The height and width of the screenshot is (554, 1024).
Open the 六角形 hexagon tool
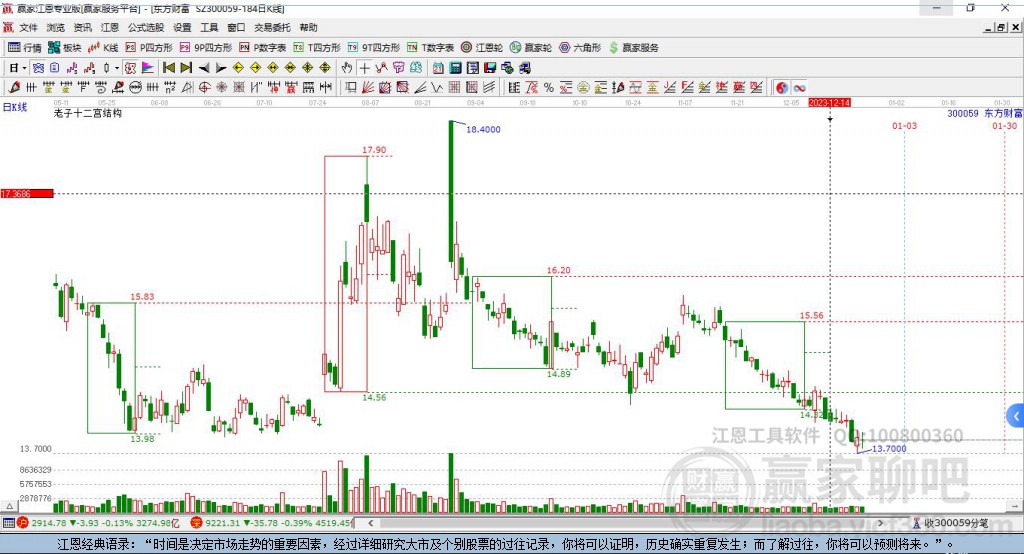[580, 48]
